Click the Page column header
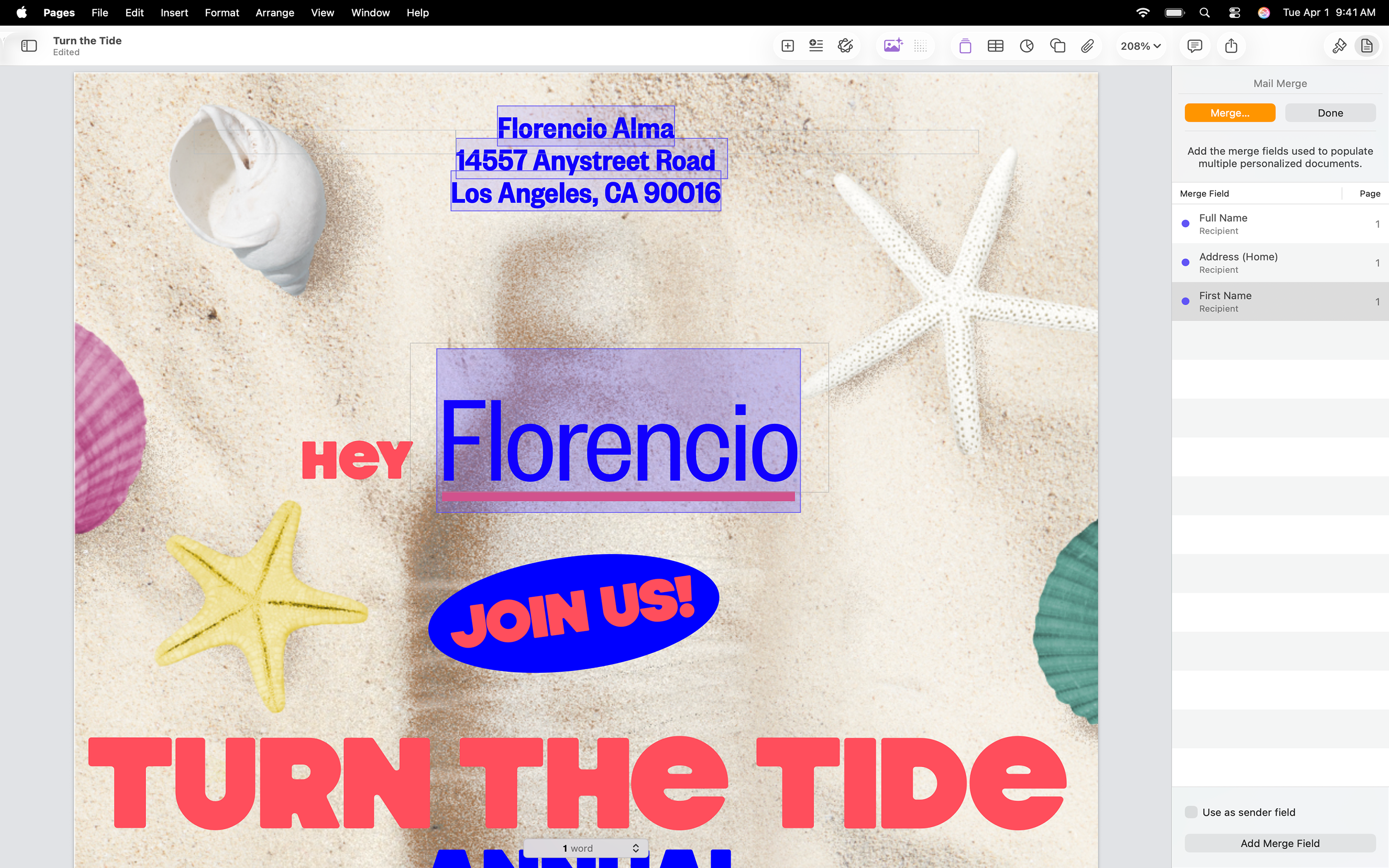This screenshot has height=868, width=1389. [x=1370, y=193]
